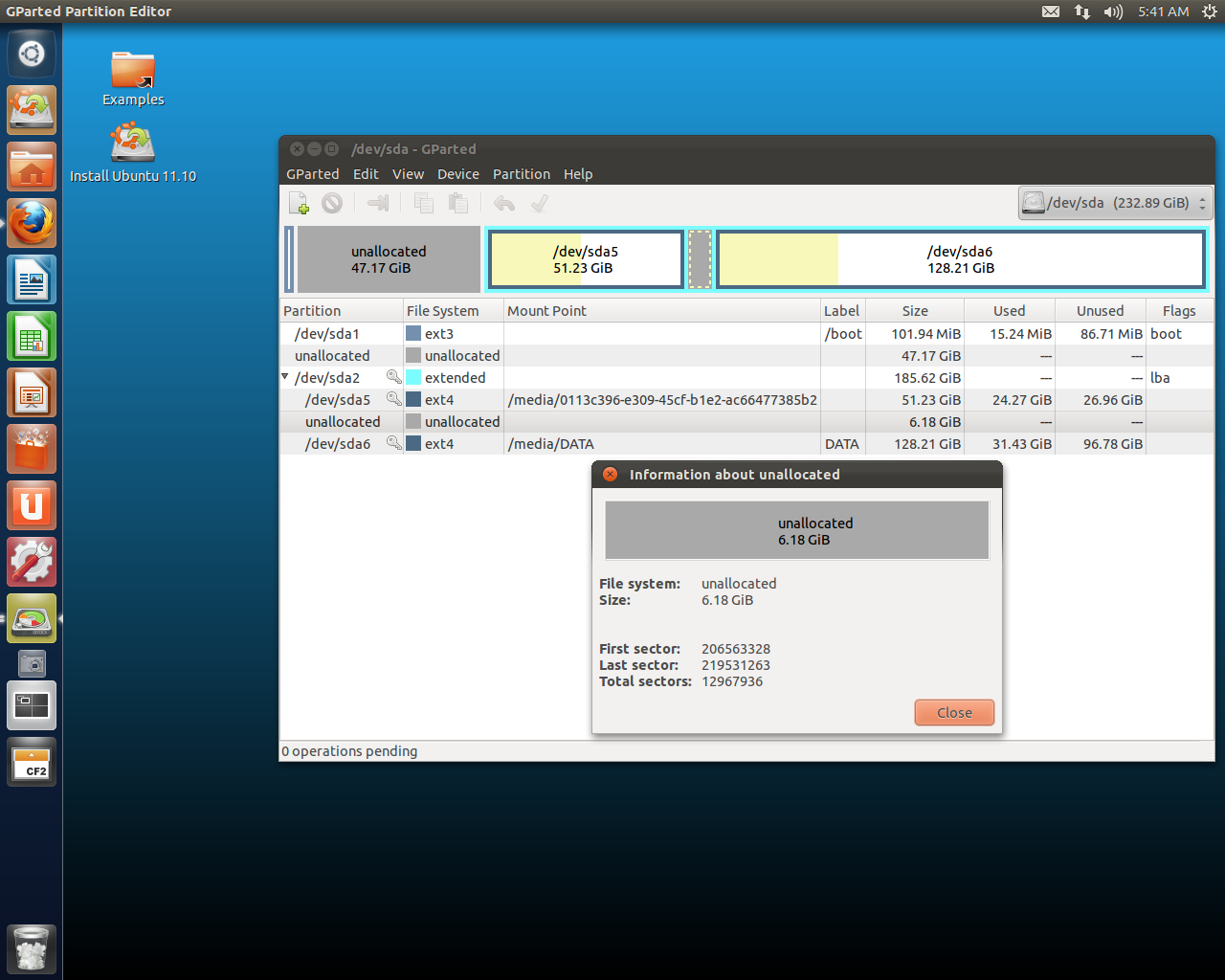This screenshot has width=1225, height=980.
Task: Click the Delete partition toolbar icon
Action: [x=332, y=203]
